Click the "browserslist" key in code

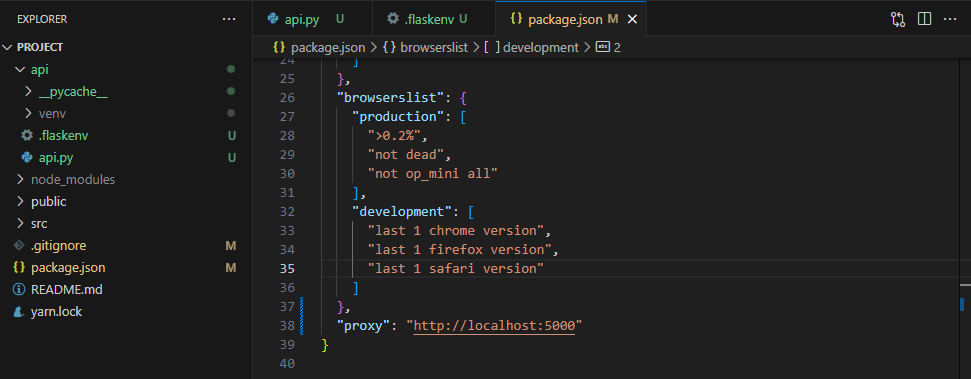point(391,97)
